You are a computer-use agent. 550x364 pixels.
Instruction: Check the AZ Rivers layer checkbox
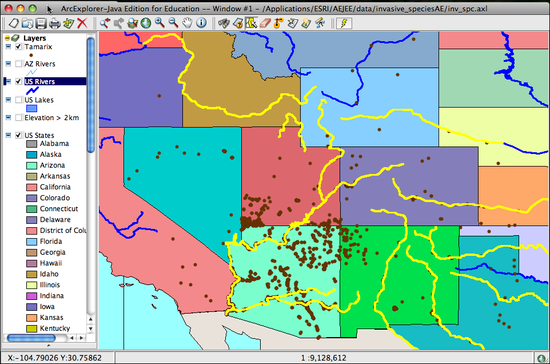click(19, 64)
